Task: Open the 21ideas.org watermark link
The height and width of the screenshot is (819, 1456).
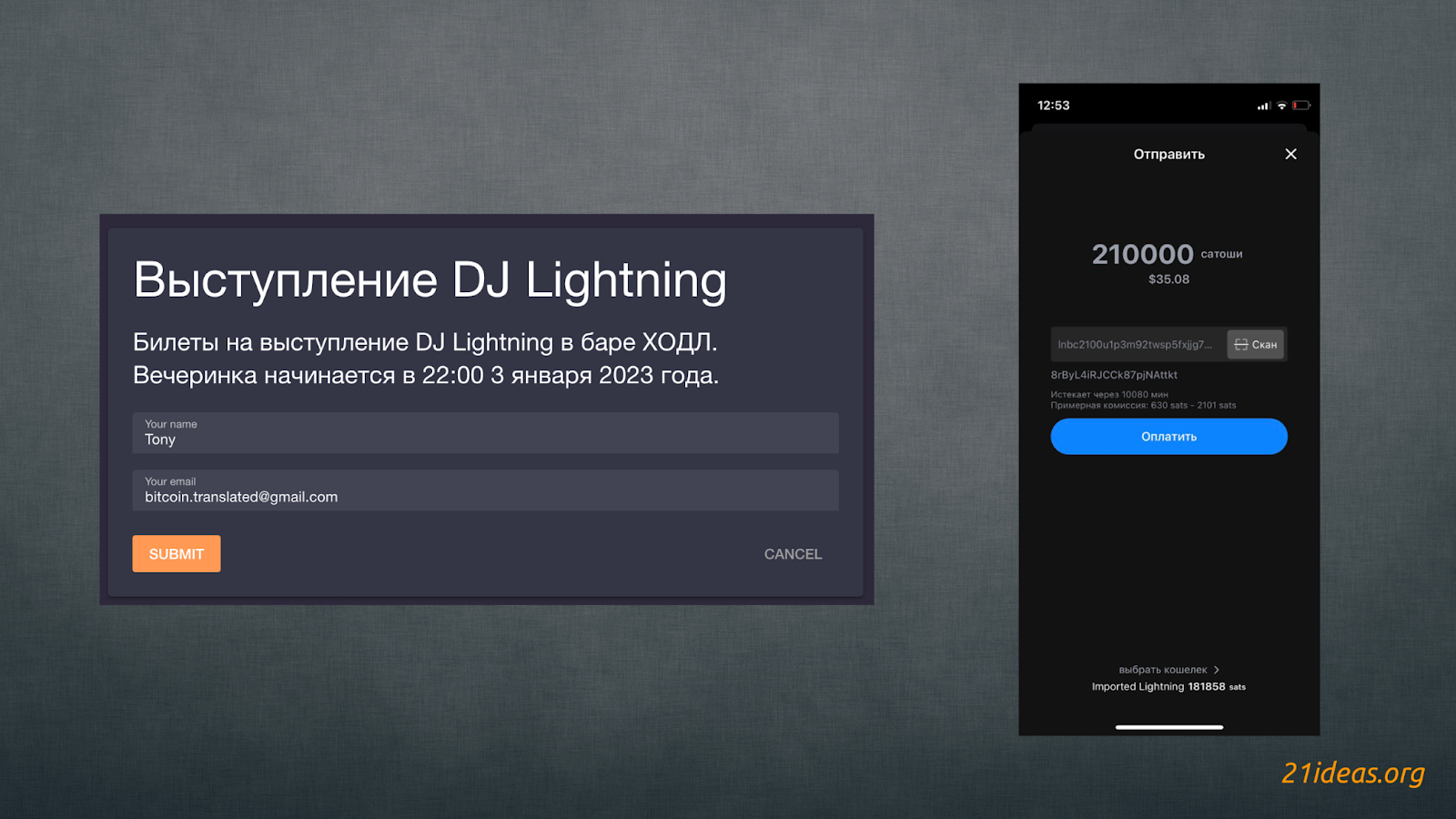Action: [x=1352, y=773]
